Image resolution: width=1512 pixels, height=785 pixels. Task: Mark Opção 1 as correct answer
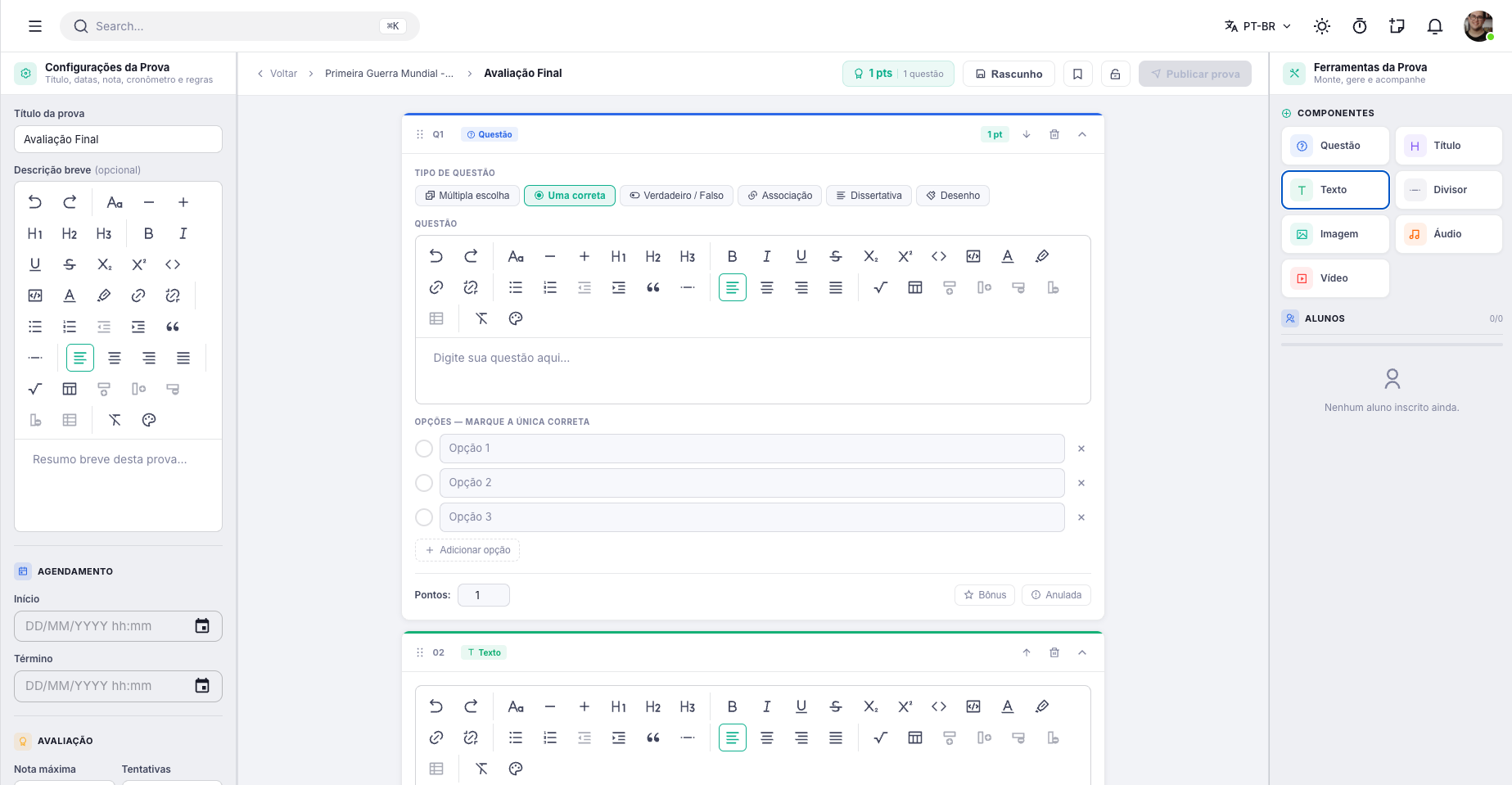tap(424, 449)
